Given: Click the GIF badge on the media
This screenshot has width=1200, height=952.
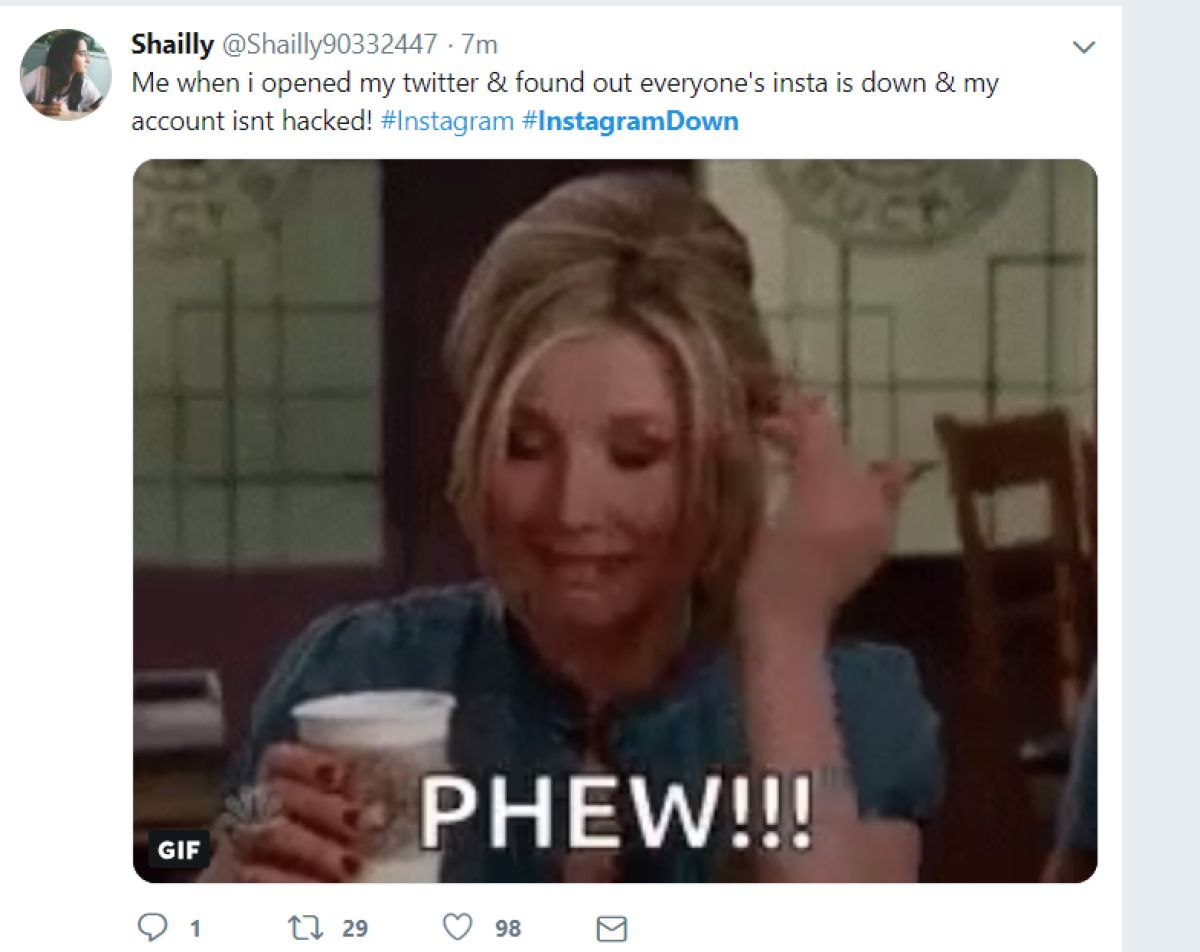Looking at the screenshot, I should pyautogui.click(x=180, y=850).
